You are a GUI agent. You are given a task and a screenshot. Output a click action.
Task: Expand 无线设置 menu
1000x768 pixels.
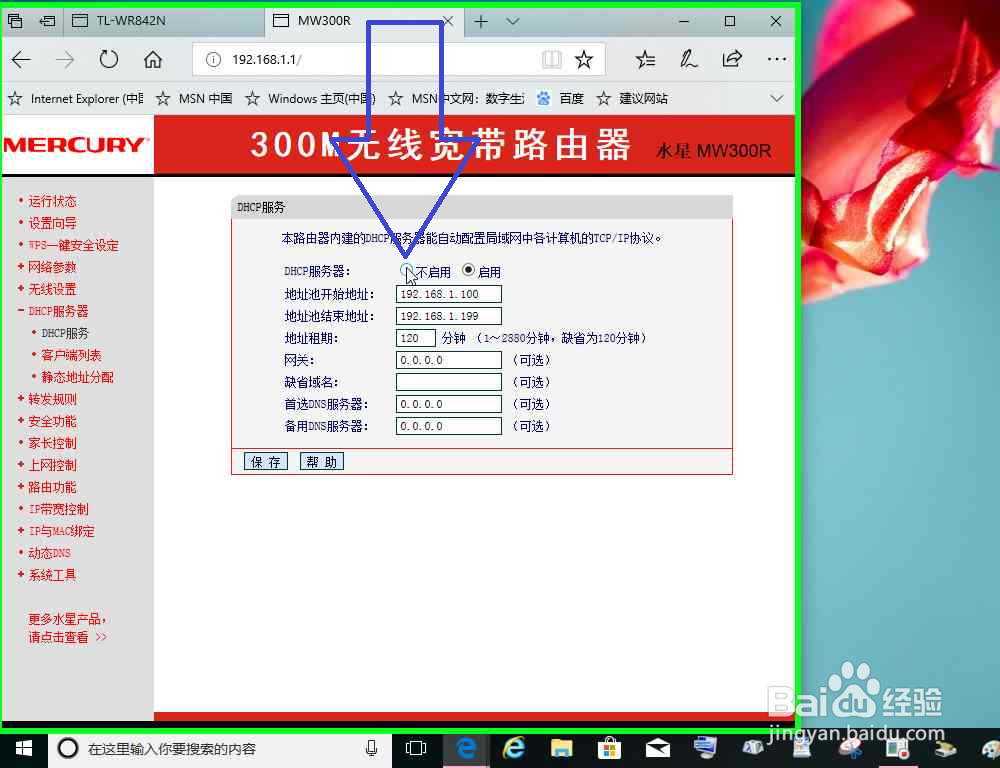[52, 290]
